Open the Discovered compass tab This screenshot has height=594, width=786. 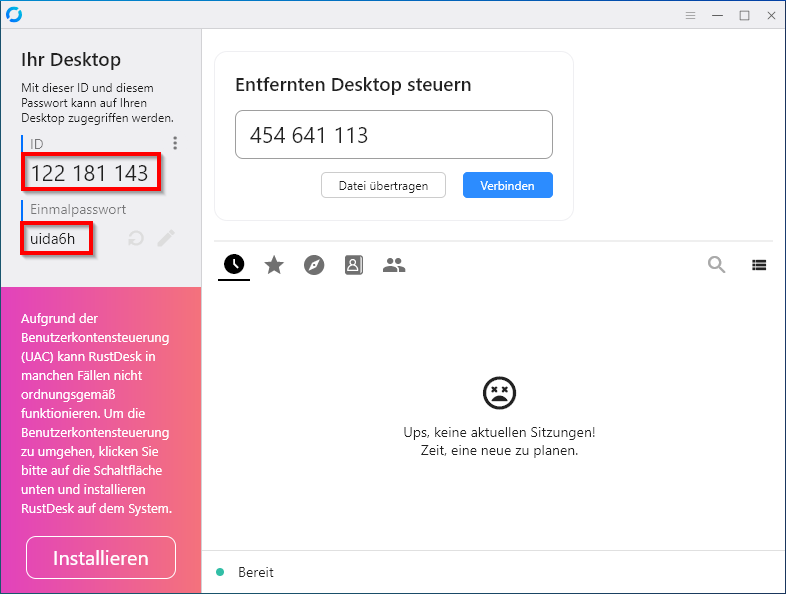tap(314, 265)
